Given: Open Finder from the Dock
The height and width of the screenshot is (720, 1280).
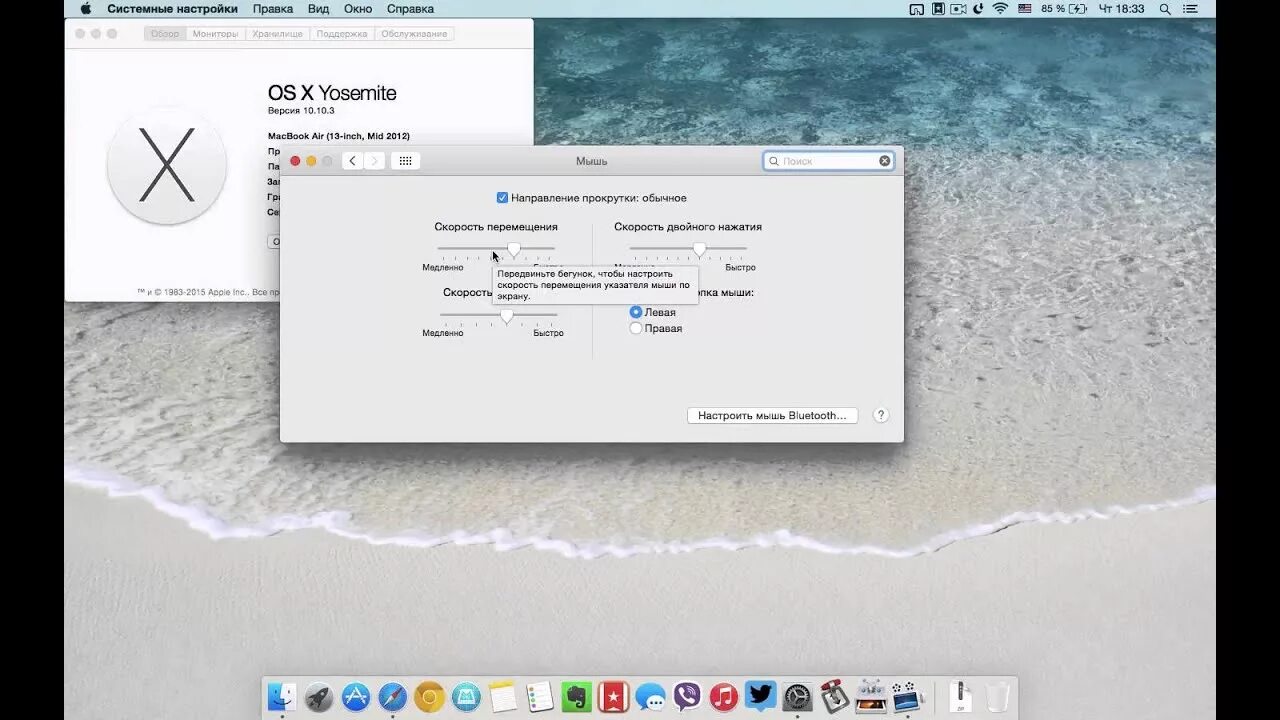Looking at the screenshot, I should (282, 696).
